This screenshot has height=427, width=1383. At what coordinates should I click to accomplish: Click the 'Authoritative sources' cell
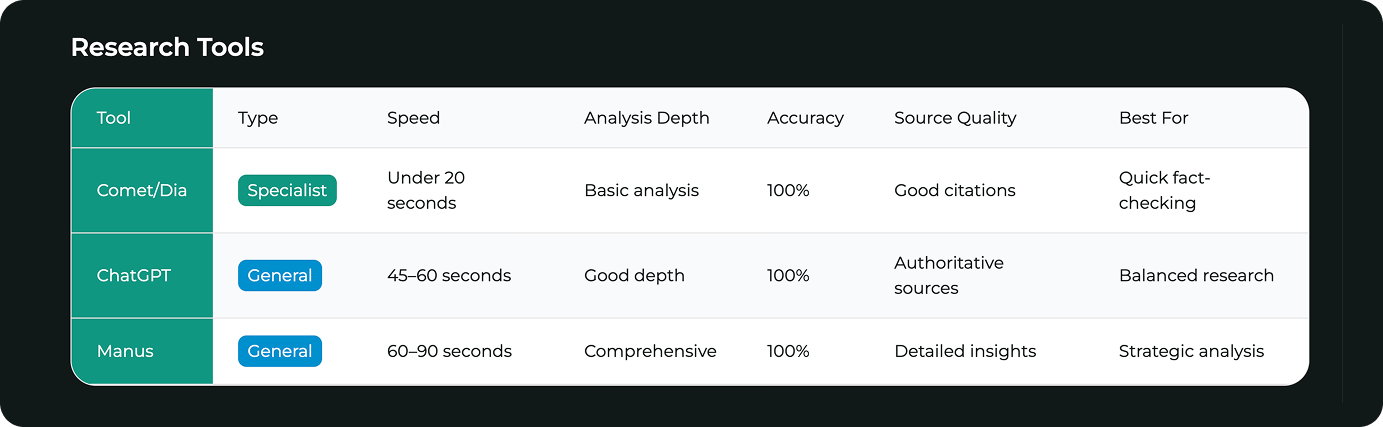[948, 275]
